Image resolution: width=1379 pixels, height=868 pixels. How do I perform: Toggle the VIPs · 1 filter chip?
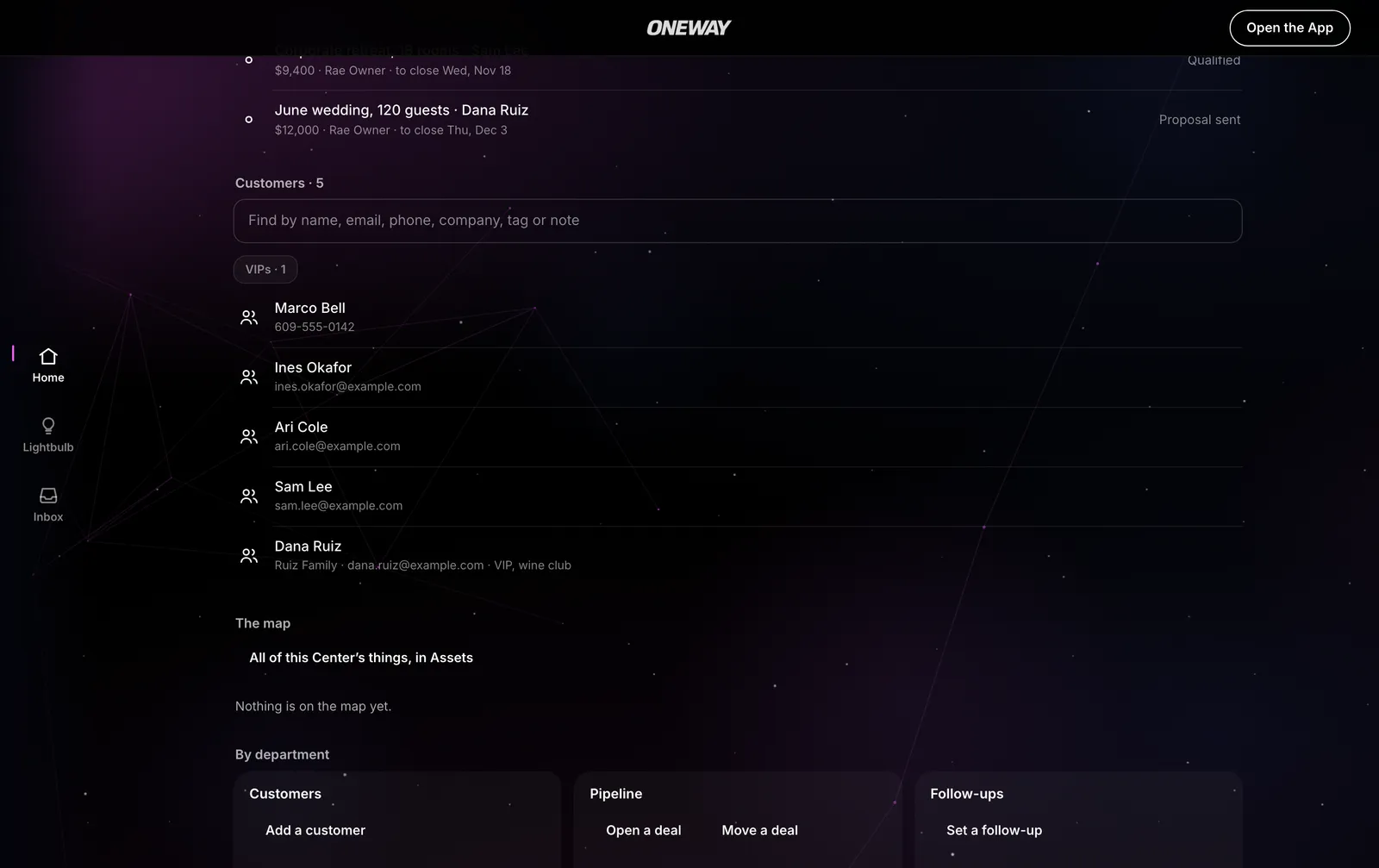tap(265, 269)
